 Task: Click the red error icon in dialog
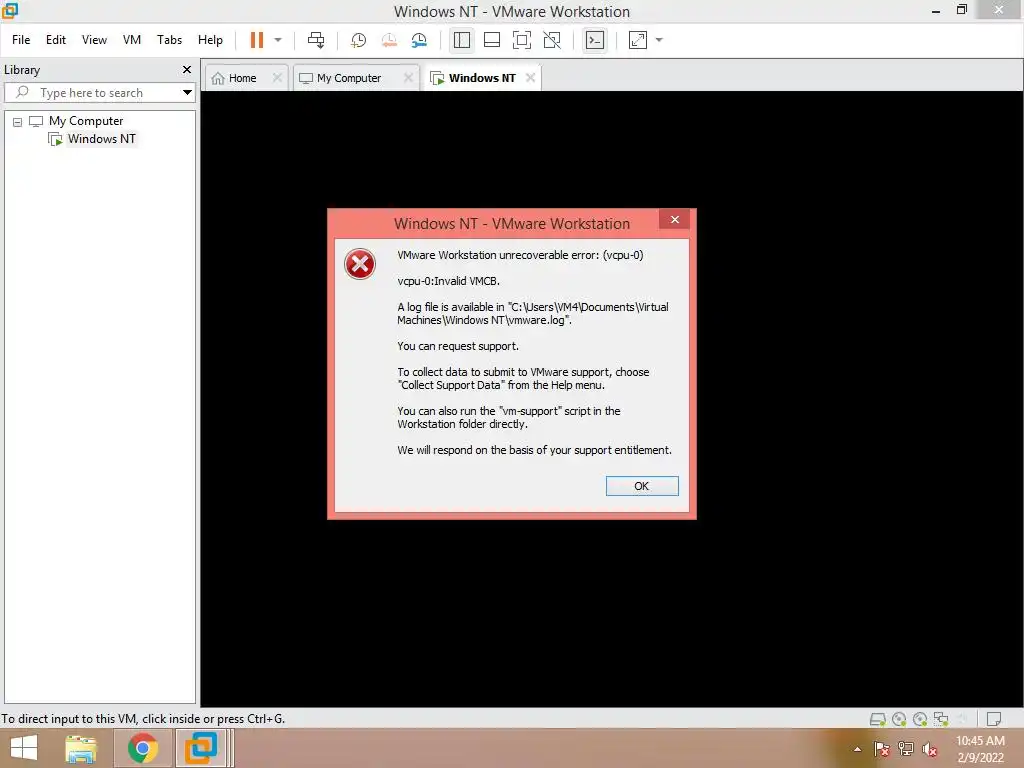tap(360, 264)
